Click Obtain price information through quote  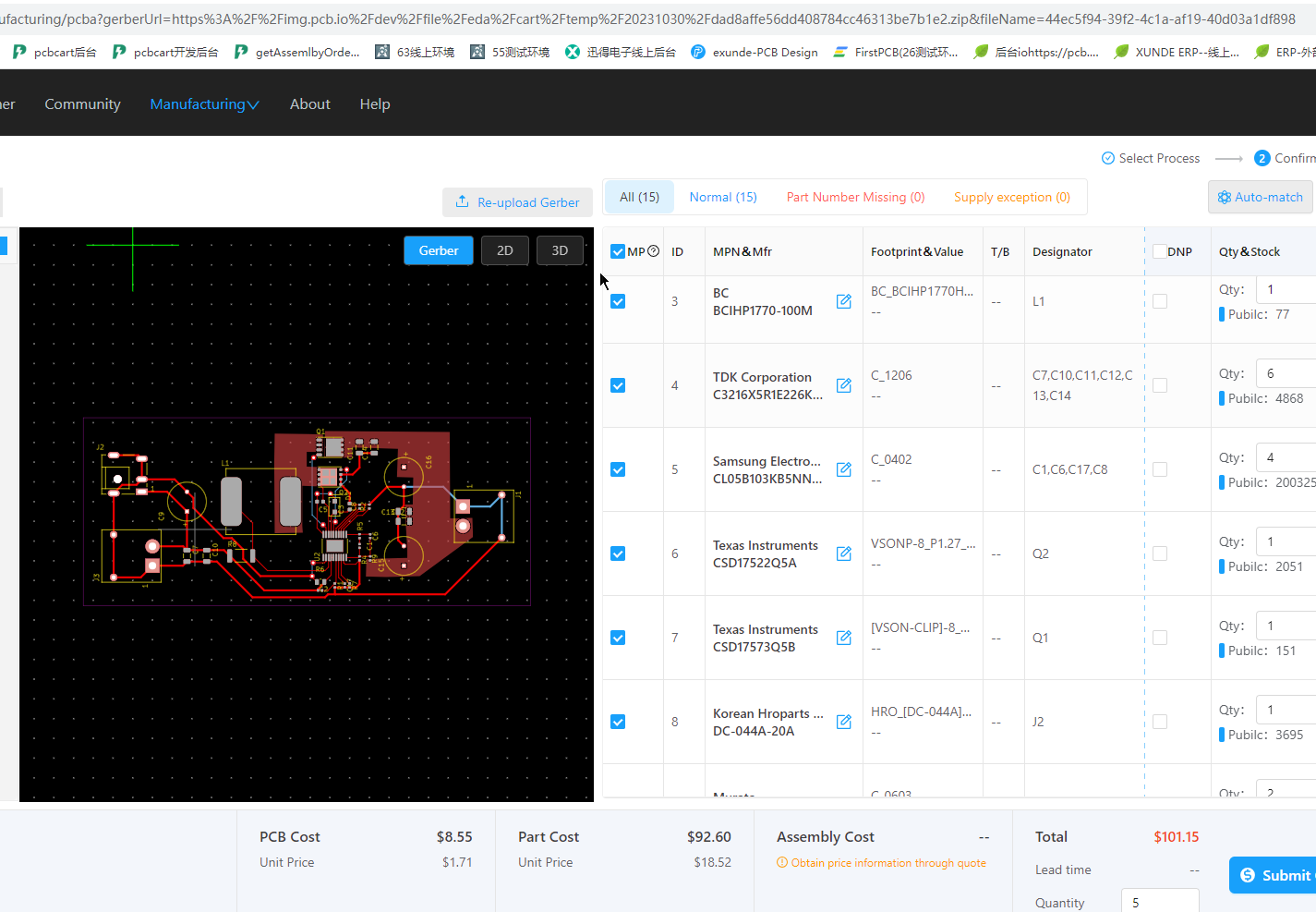coord(888,863)
